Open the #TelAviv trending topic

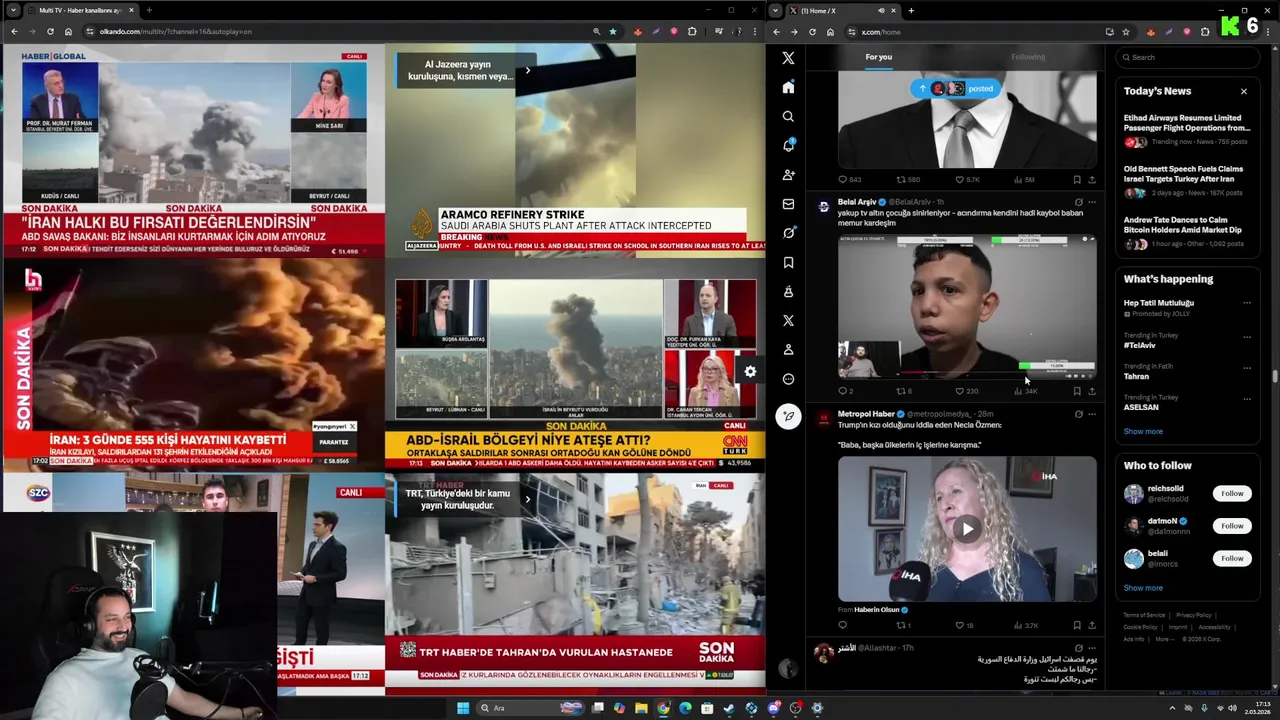pyautogui.click(x=1140, y=345)
